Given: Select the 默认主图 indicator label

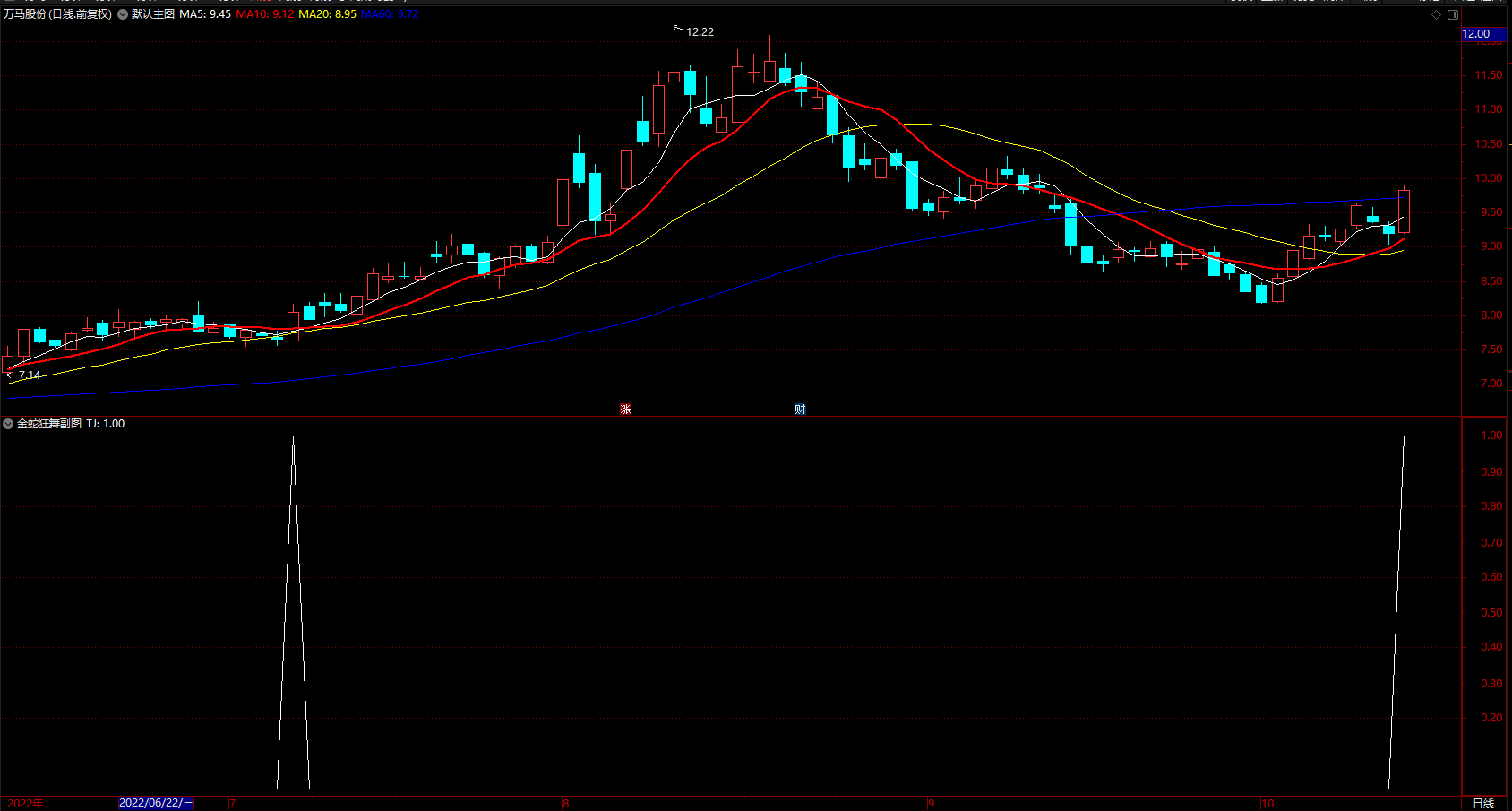Looking at the screenshot, I should 153,14.
